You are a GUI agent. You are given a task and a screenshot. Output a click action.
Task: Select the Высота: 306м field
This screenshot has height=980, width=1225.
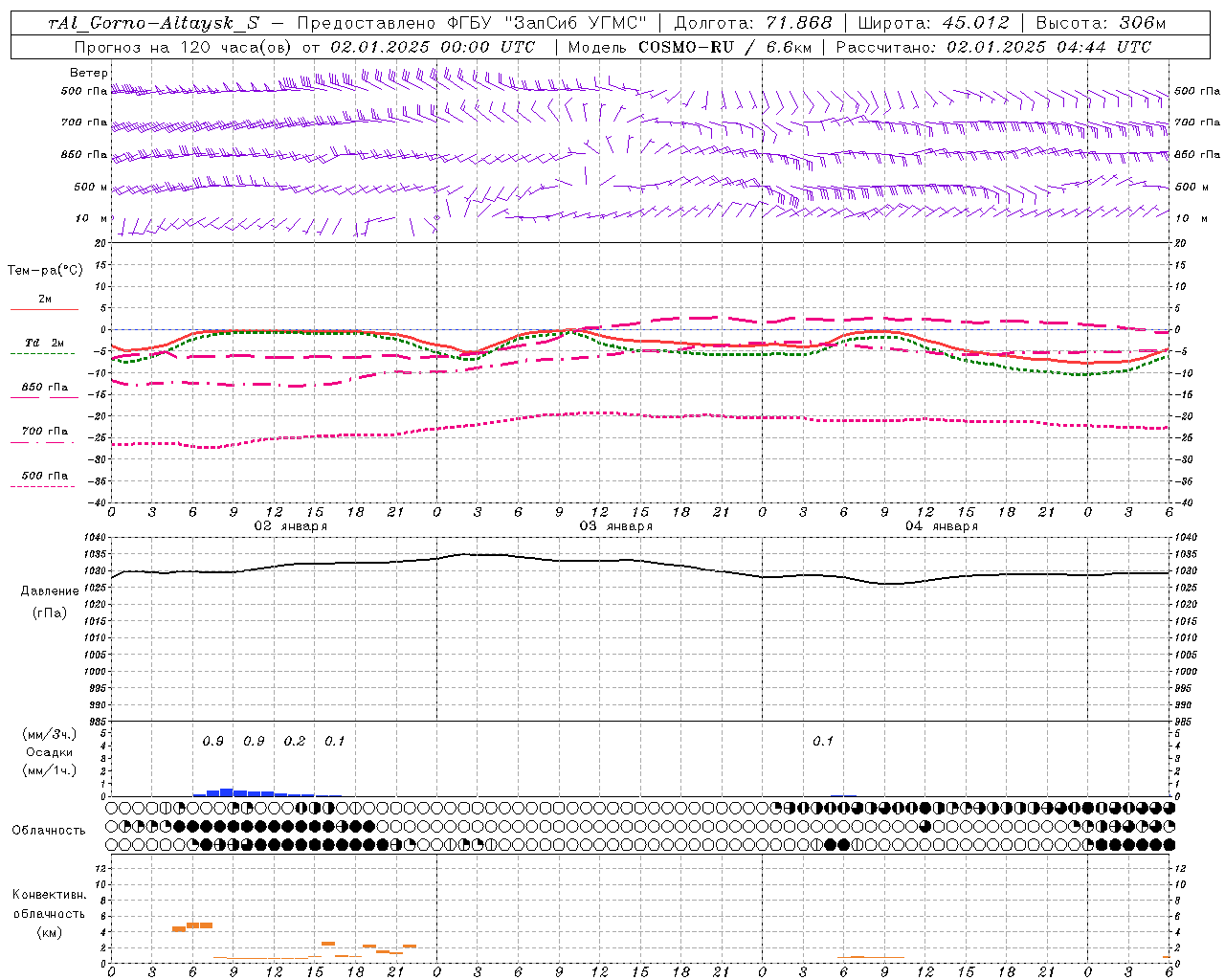[1101, 23]
